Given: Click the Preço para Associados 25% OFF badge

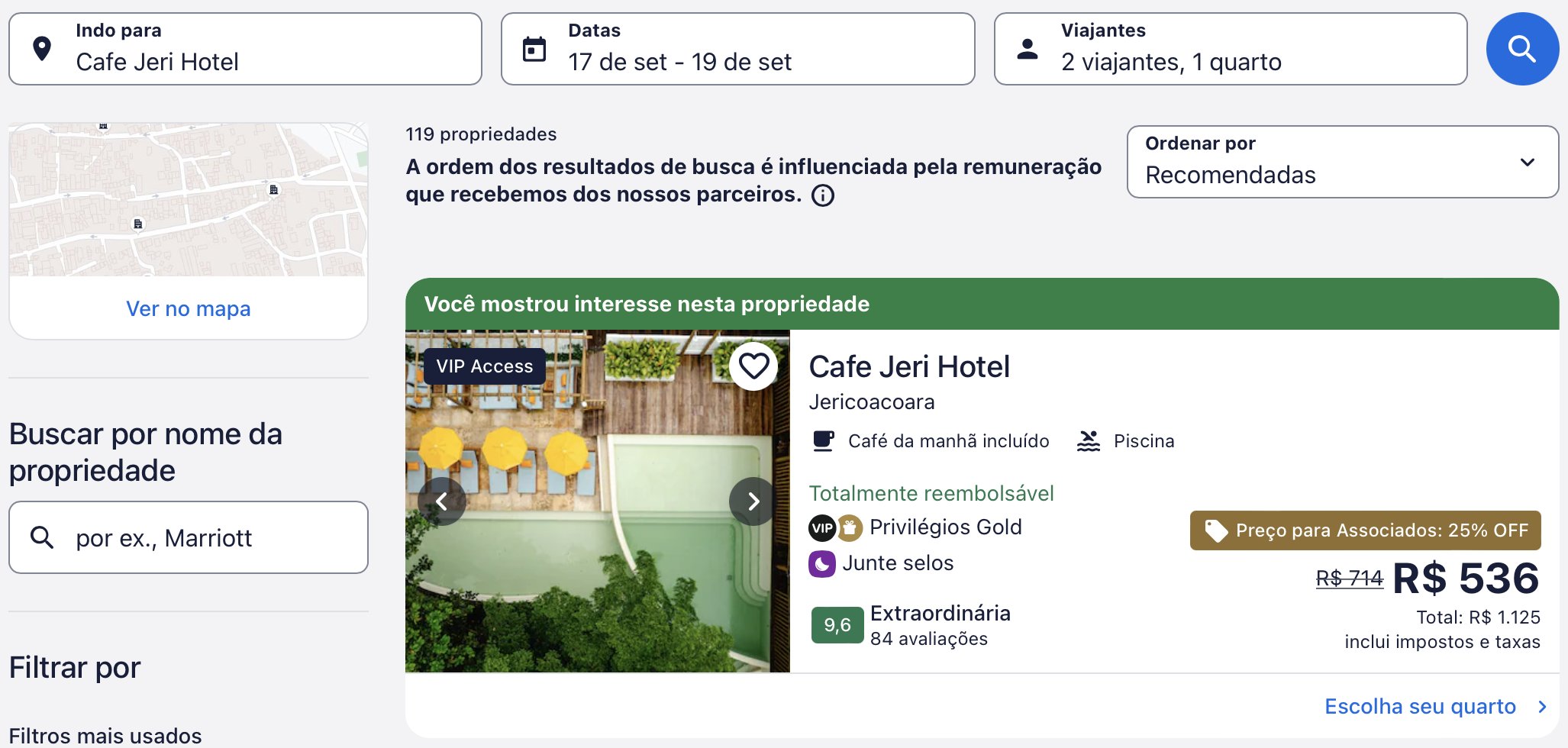Looking at the screenshot, I should (x=1366, y=530).
